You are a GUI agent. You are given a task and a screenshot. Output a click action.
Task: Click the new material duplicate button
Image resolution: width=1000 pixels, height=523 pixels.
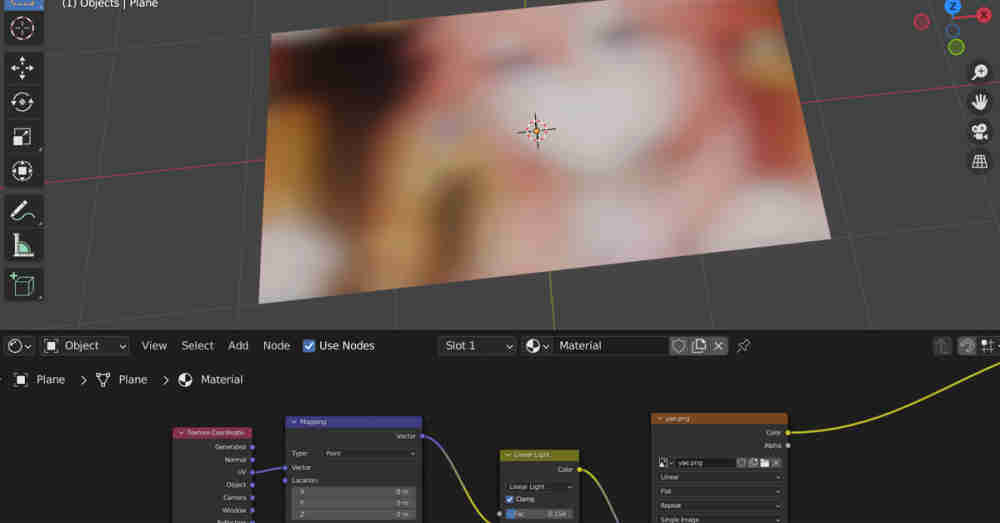click(699, 346)
